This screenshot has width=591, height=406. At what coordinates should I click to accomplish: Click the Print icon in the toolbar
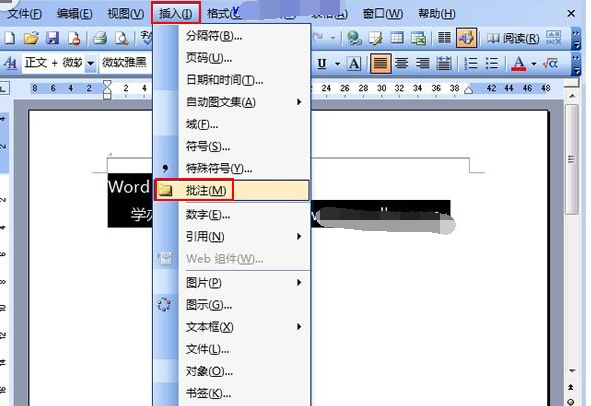pos(100,38)
